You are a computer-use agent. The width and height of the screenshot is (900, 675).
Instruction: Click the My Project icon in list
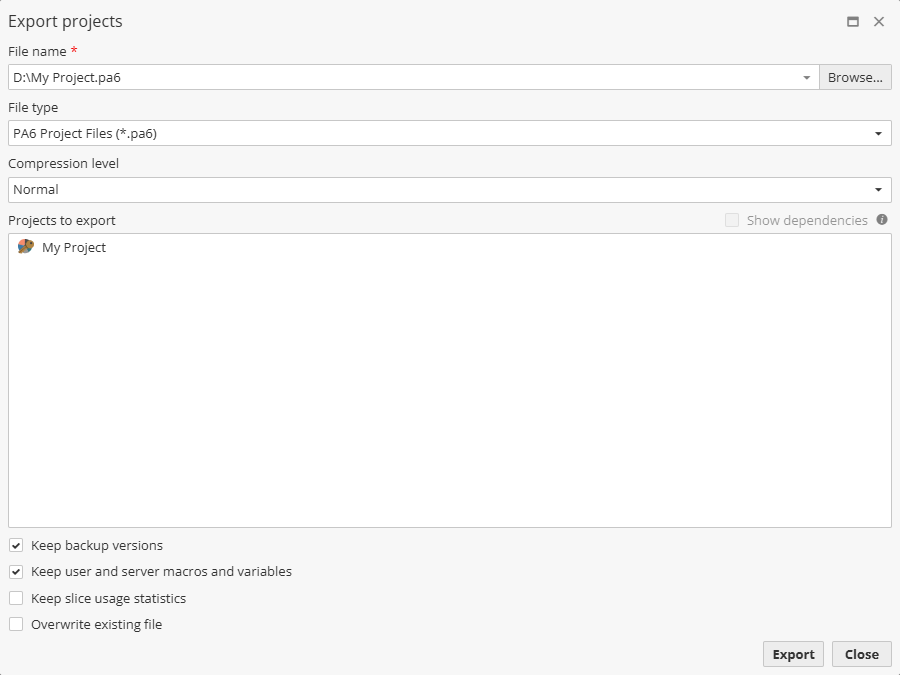[x=26, y=247]
